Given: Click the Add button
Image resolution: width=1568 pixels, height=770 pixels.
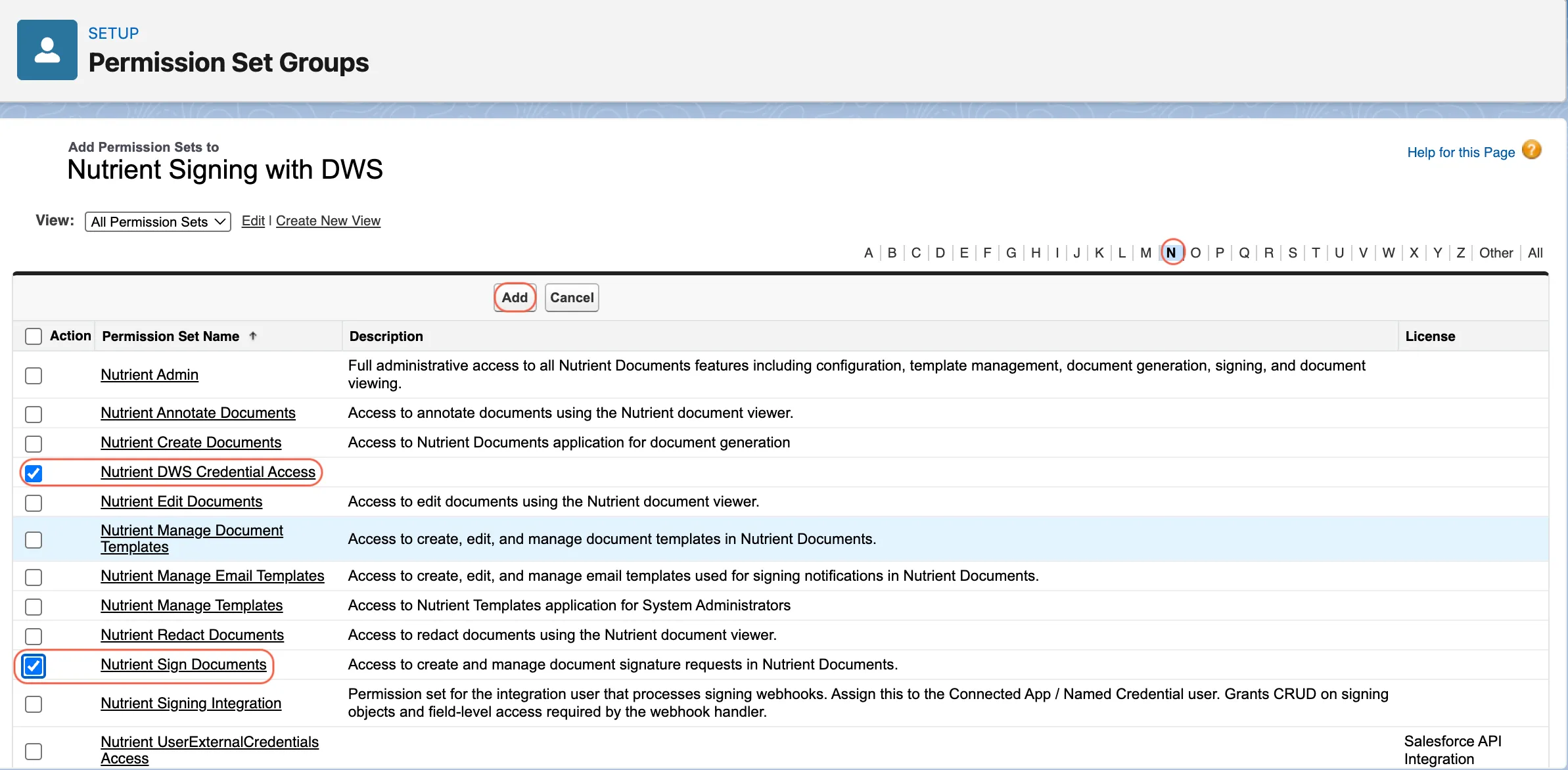Looking at the screenshot, I should click(x=515, y=298).
